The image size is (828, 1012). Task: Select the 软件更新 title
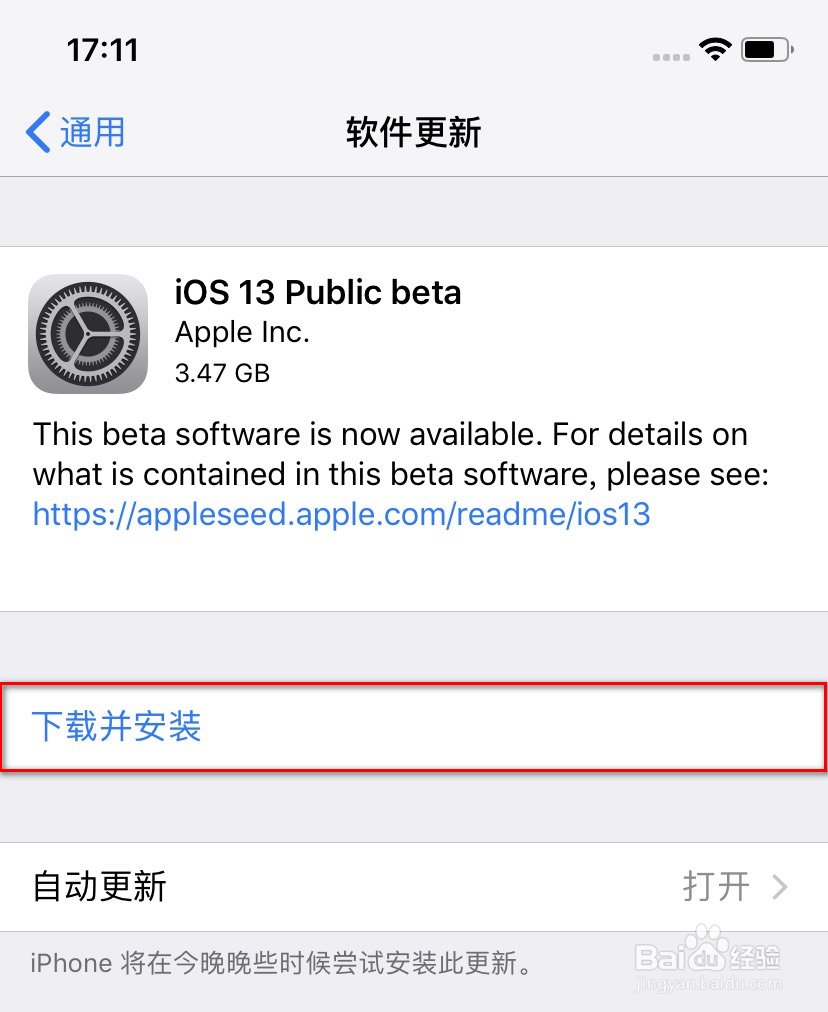tap(413, 132)
